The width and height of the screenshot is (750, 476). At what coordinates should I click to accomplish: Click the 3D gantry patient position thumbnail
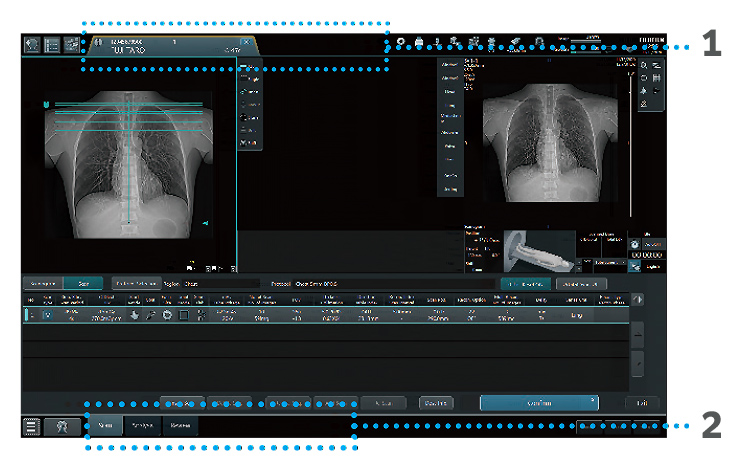[x=540, y=251]
